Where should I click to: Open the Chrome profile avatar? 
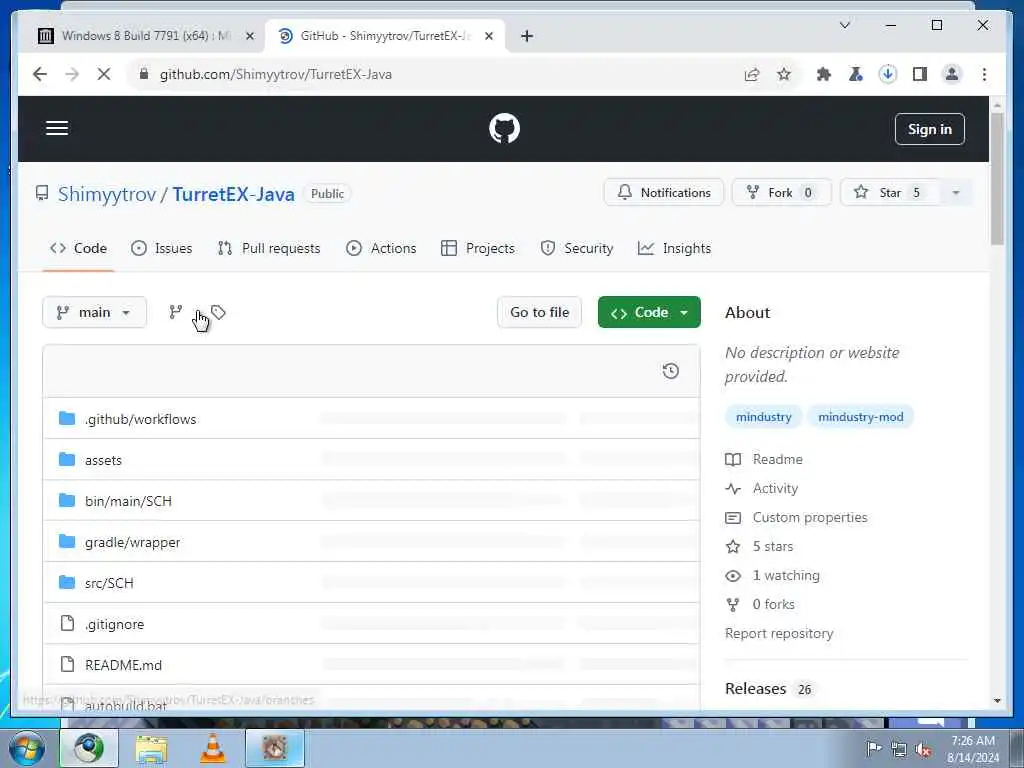952,74
